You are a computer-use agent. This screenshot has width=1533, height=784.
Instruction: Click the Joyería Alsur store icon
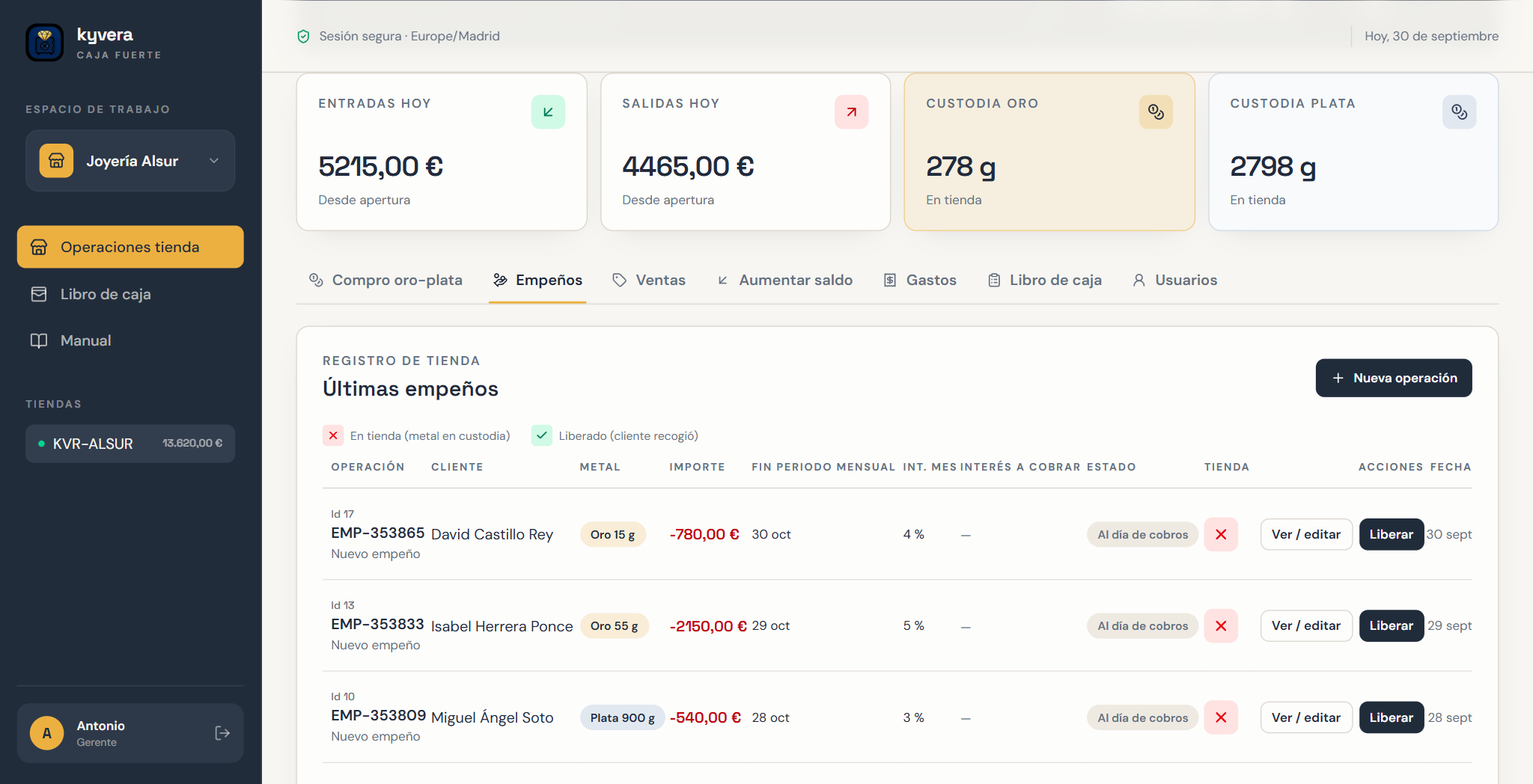pyautogui.click(x=56, y=161)
